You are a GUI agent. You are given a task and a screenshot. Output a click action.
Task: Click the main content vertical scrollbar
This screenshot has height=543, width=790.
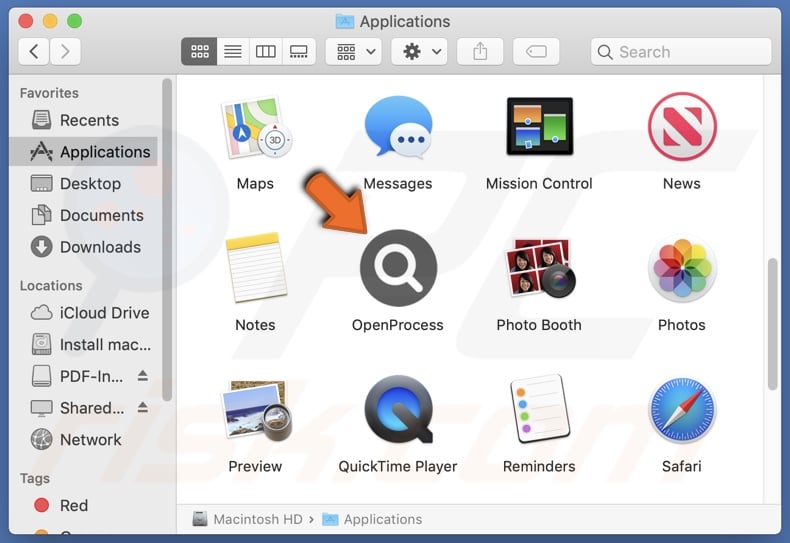click(x=773, y=324)
